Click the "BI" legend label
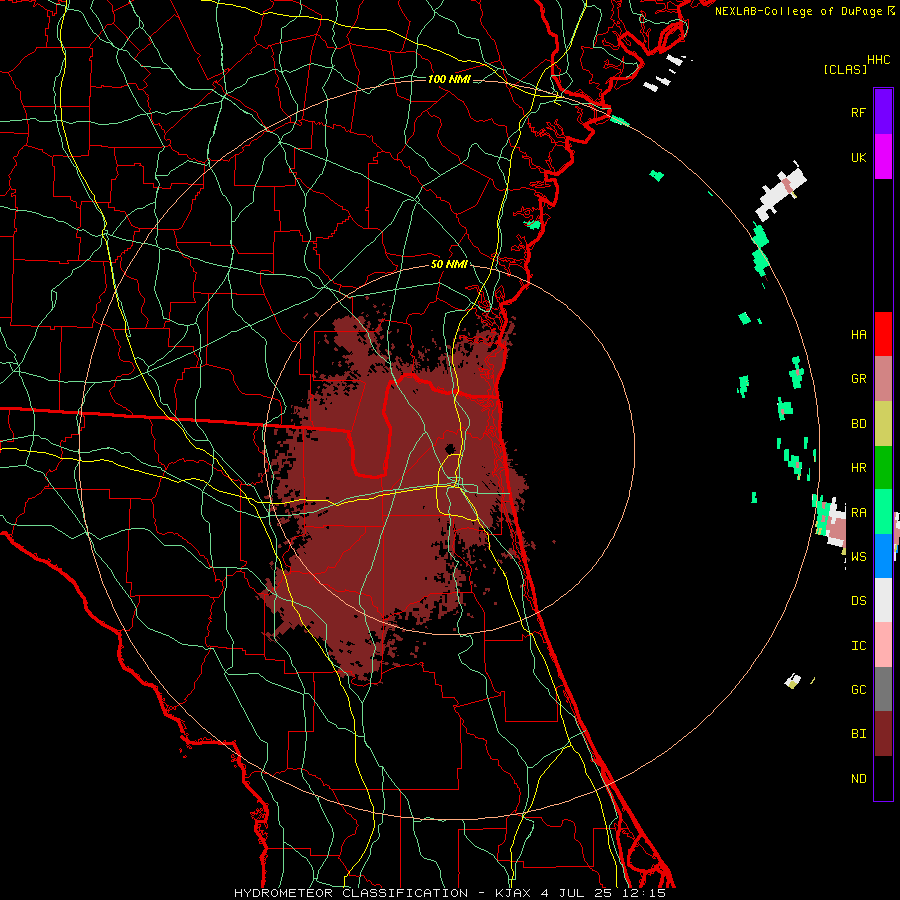The height and width of the screenshot is (900, 900). 858,734
